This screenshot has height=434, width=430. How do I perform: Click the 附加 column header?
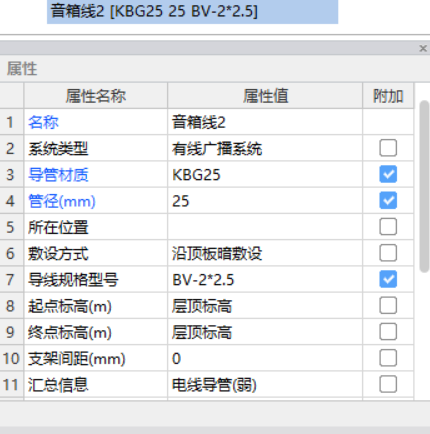point(388,96)
